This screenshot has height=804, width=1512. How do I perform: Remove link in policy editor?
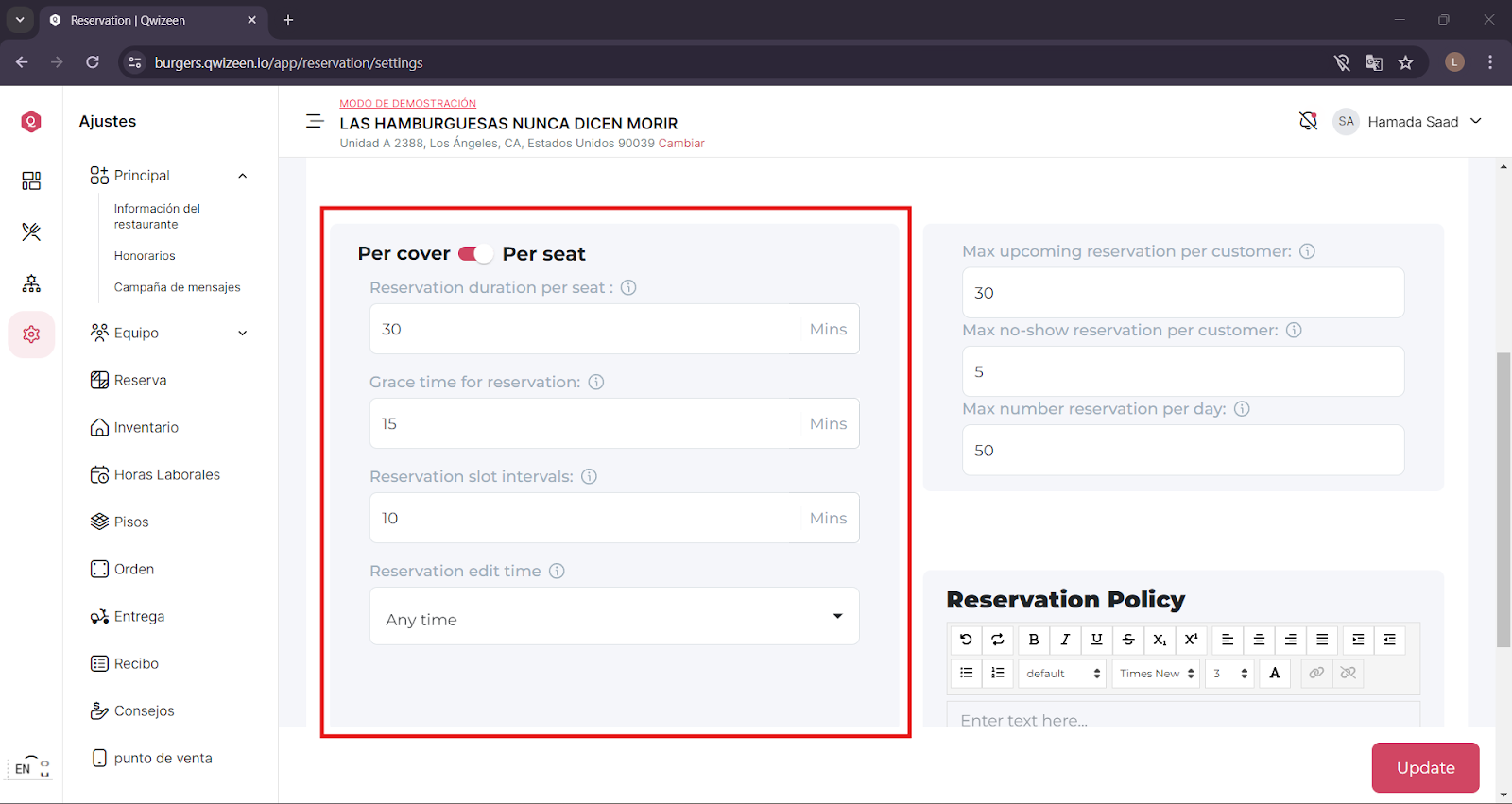point(1349,673)
